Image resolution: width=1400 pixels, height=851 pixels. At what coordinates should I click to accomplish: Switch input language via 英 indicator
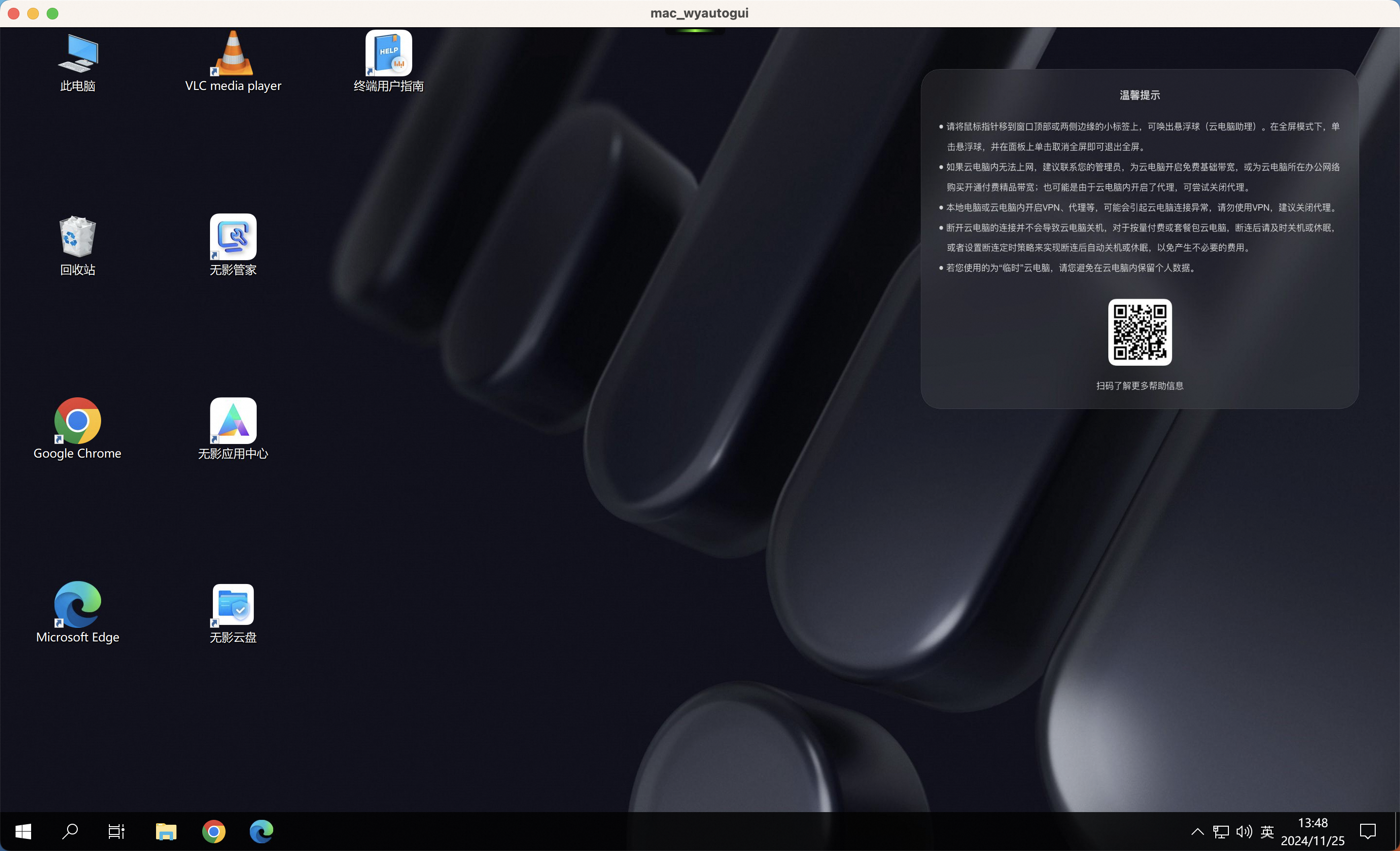pyautogui.click(x=1267, y=832)
